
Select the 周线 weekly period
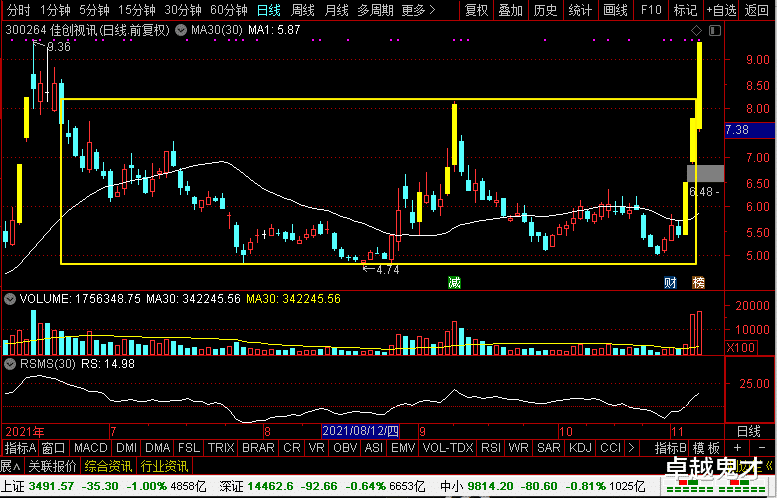302,10
